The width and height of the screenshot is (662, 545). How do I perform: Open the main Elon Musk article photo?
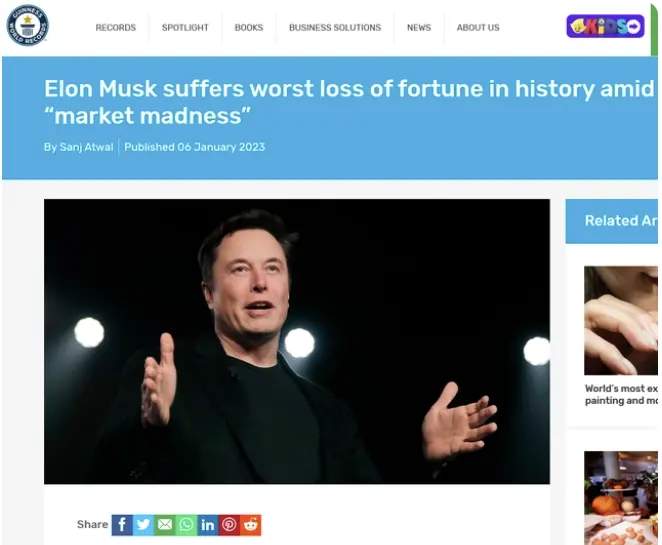pyautogui.click(x=297, y=342)
